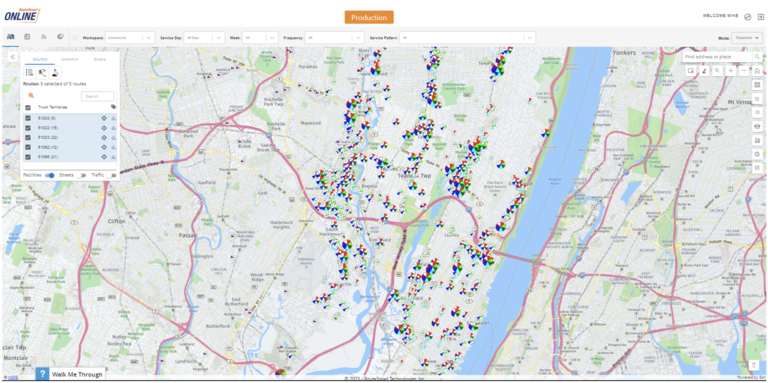The image size is (768, 383).
Task: Open the map view icon in top toolbar
Action: pyautogui.click(x=10, y=37)
